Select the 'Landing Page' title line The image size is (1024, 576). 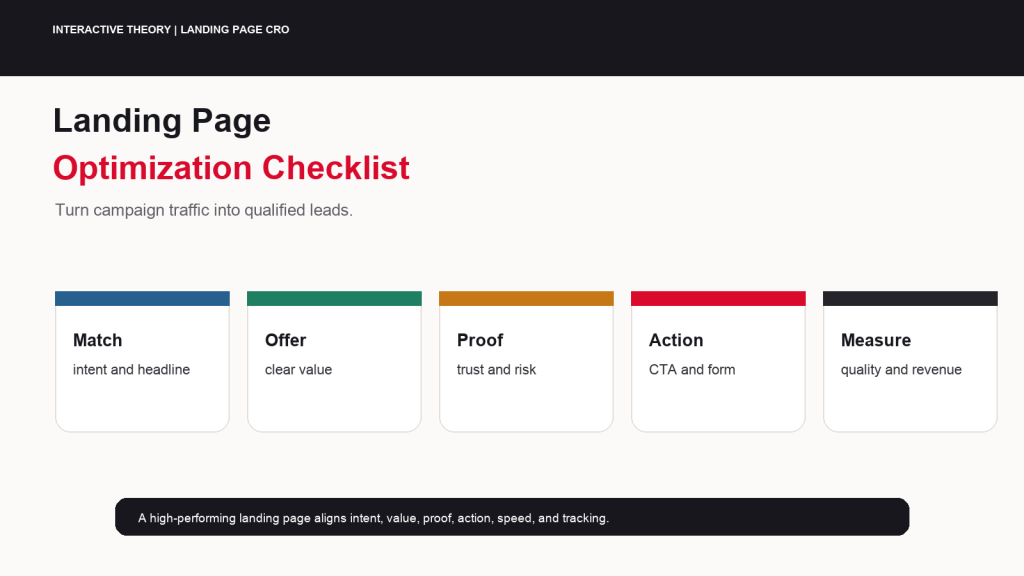[162, 121]
